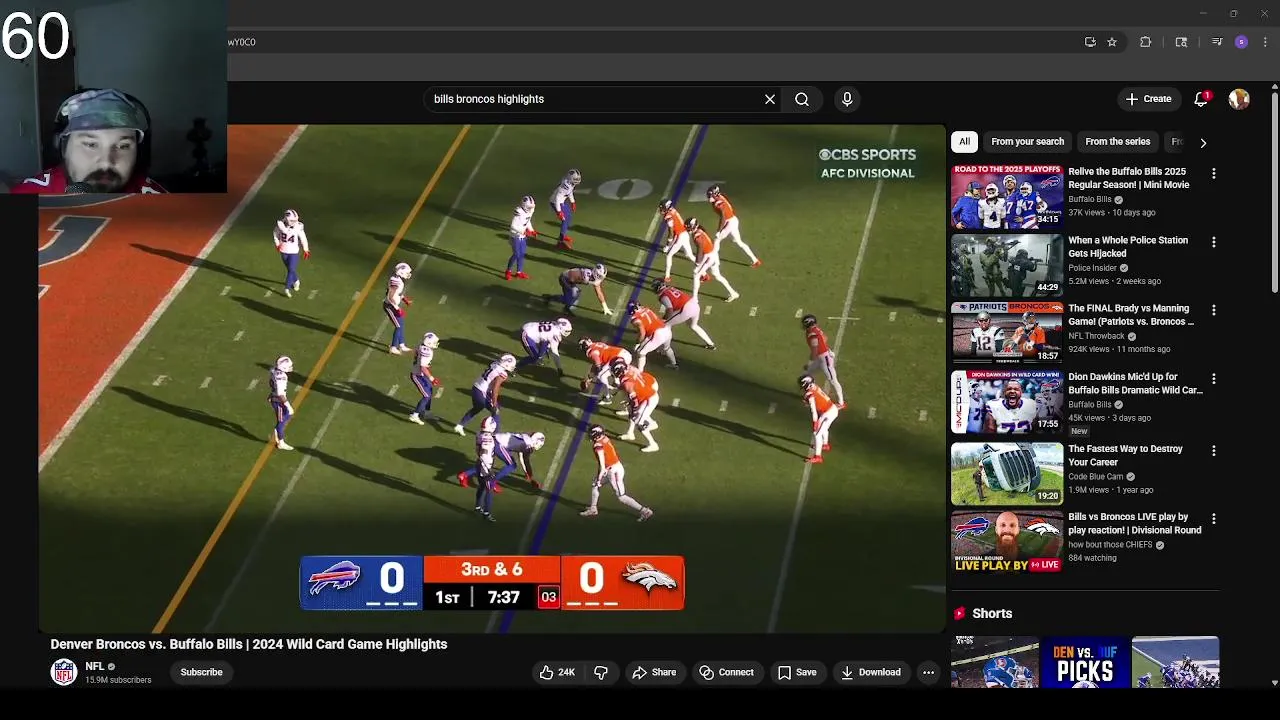1280x720 pixels.
Task: Select the From the series chip
Action: pyautogui.click(x=1117, y=142)
